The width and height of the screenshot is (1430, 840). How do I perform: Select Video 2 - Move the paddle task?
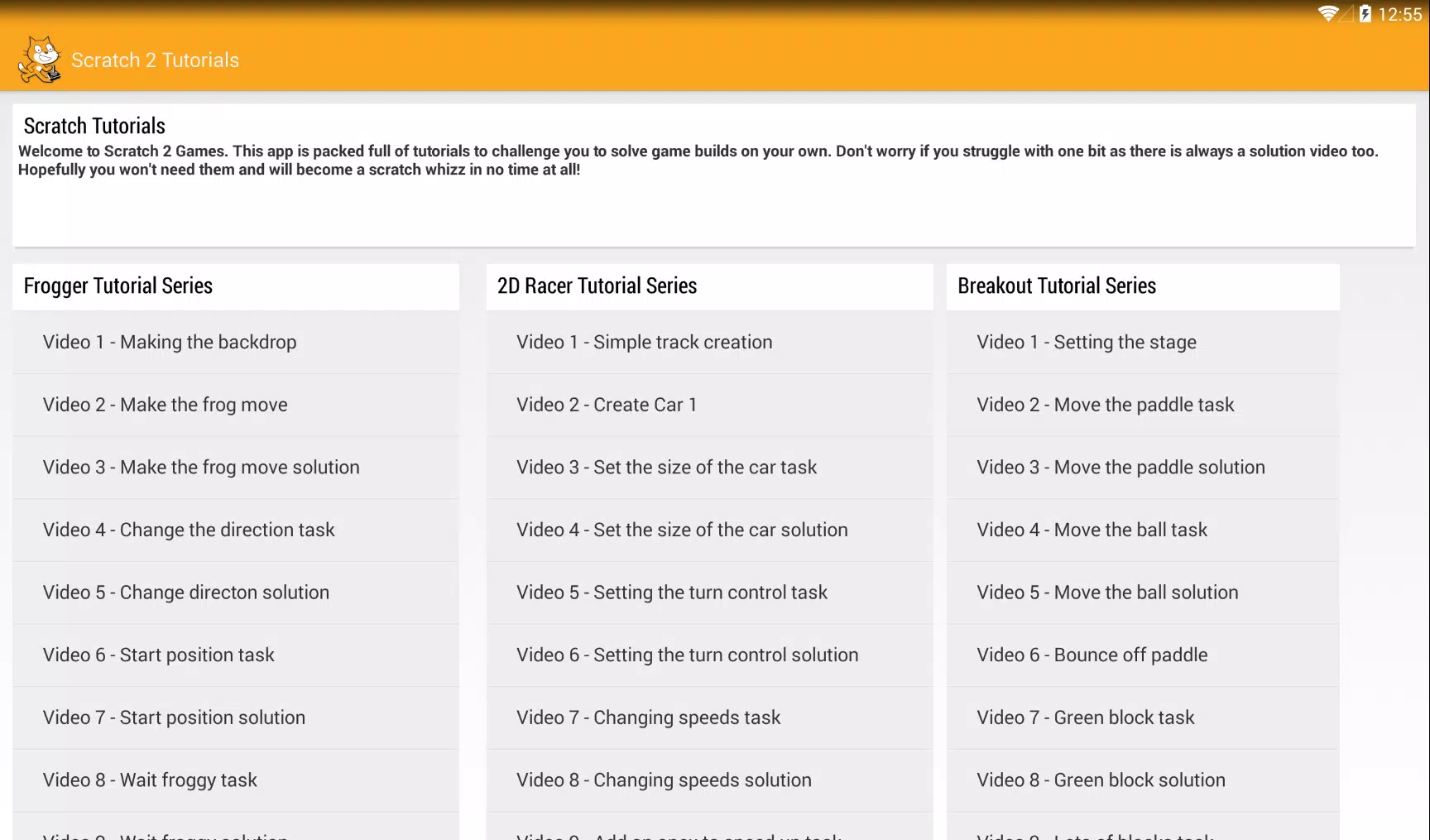pos(1143,405)
